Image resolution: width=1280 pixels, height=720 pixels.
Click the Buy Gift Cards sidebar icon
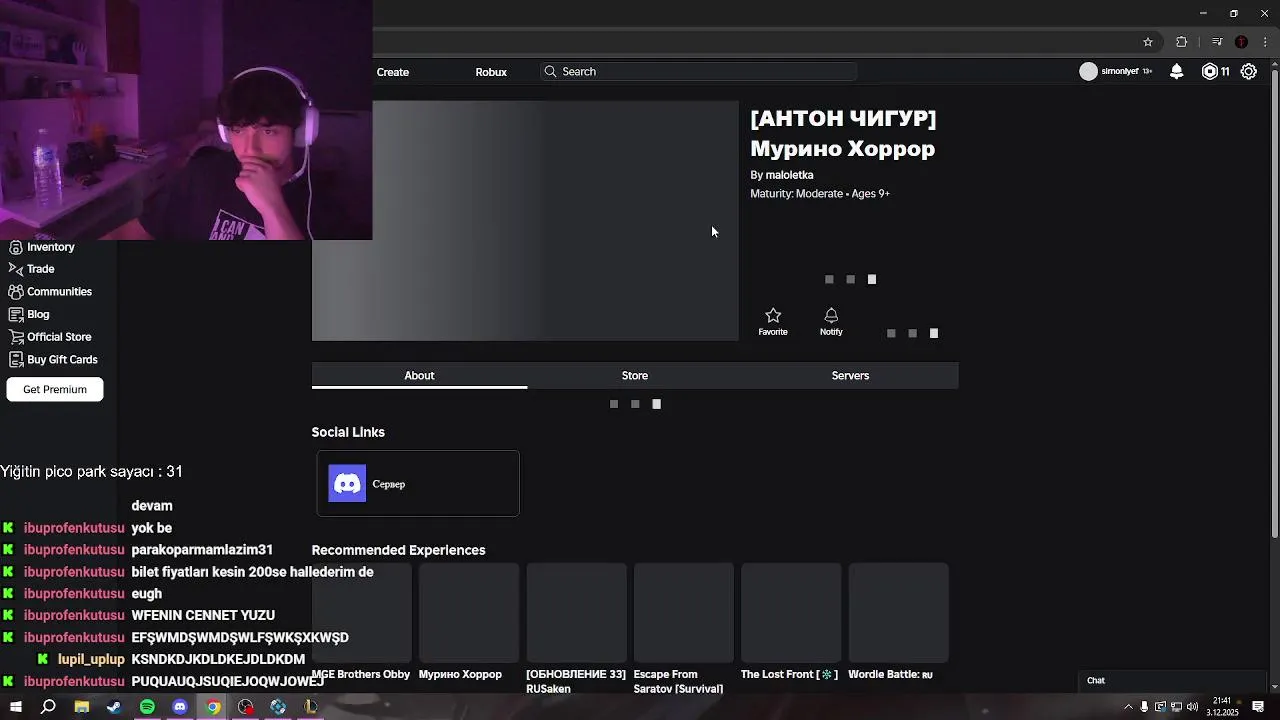16,359
